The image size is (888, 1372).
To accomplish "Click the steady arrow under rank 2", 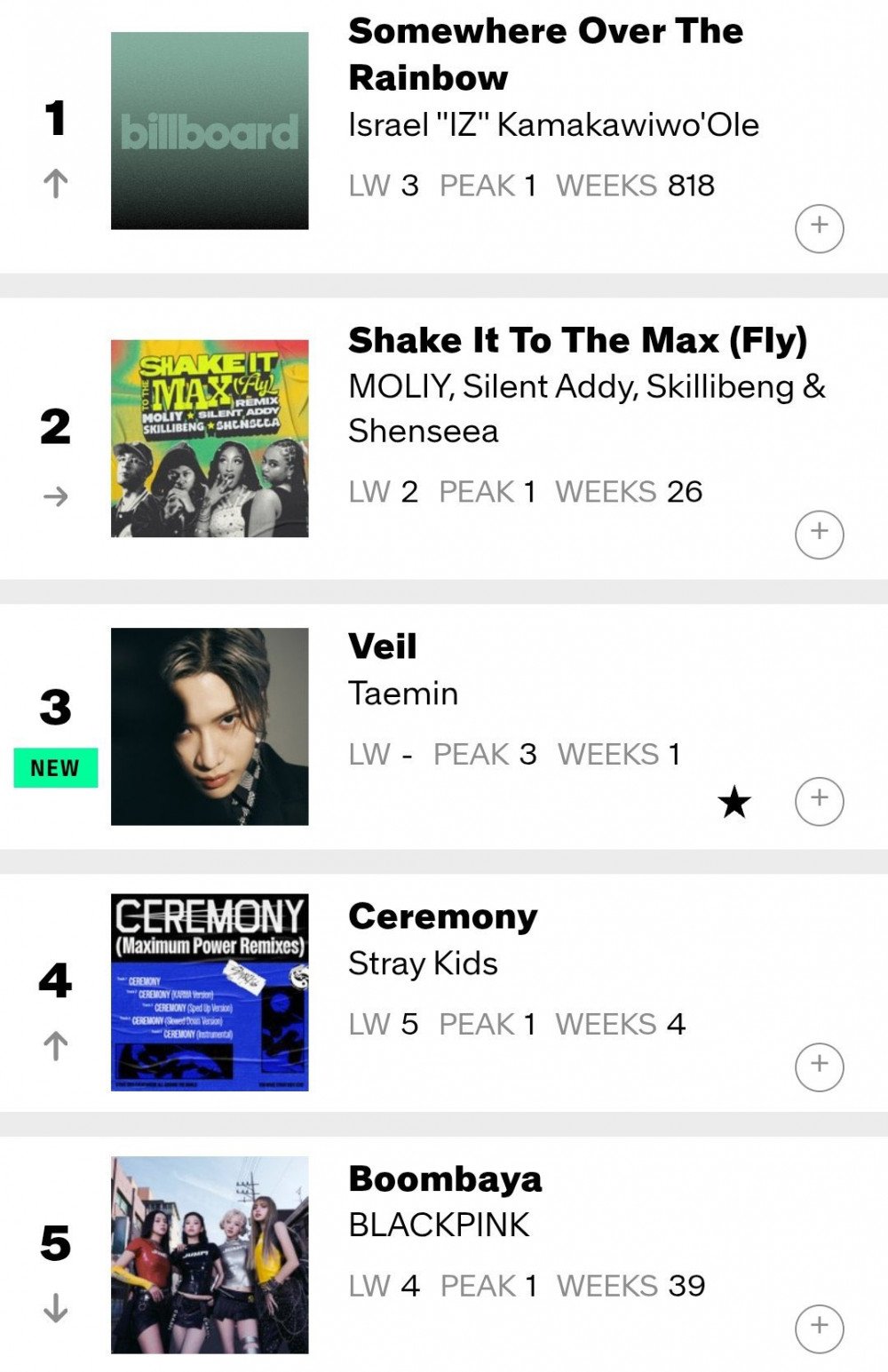I will 55,496.
